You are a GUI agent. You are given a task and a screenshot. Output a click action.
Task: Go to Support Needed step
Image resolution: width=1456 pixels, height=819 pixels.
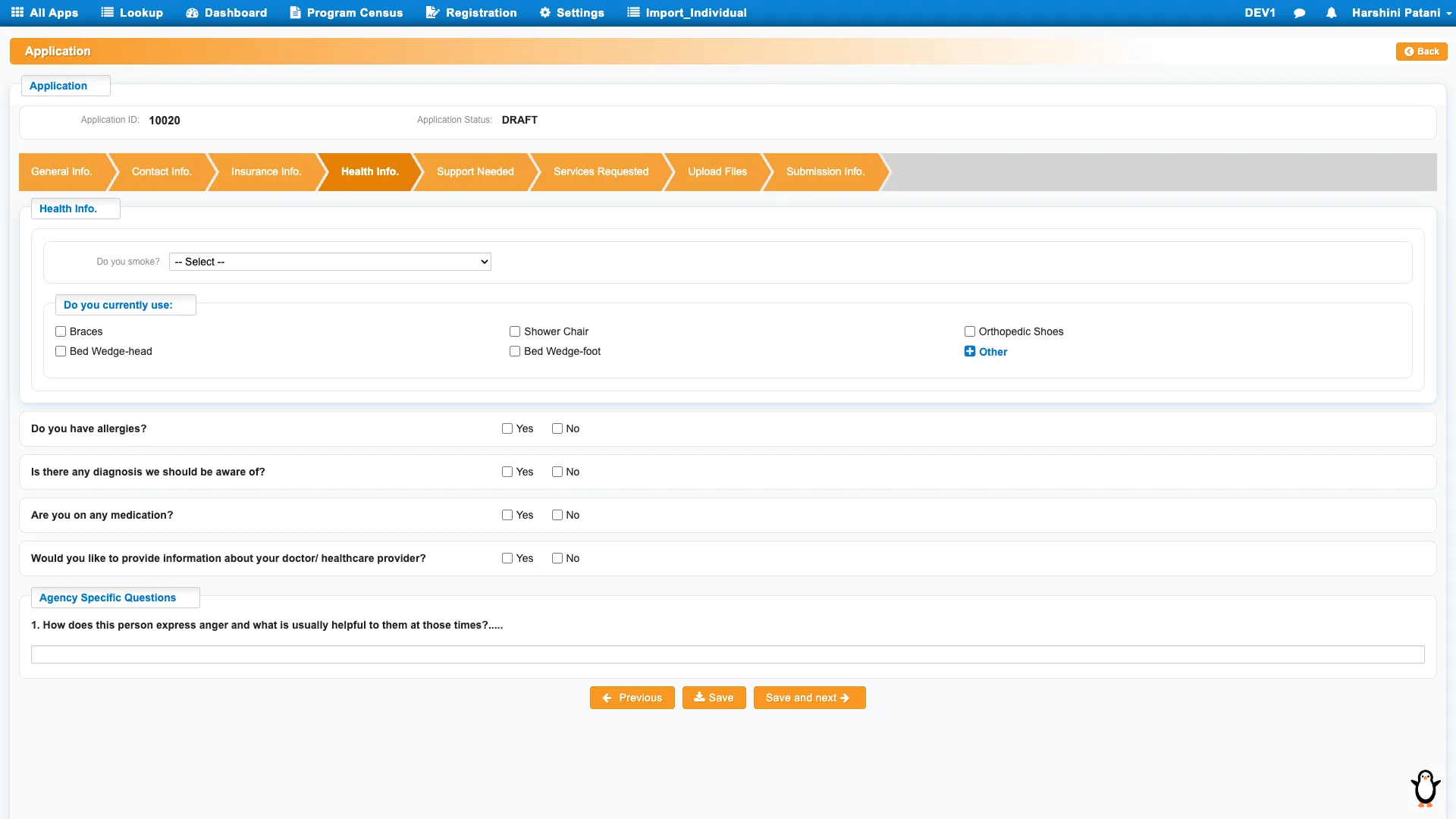pyautogui.click(x=475, y=171)
